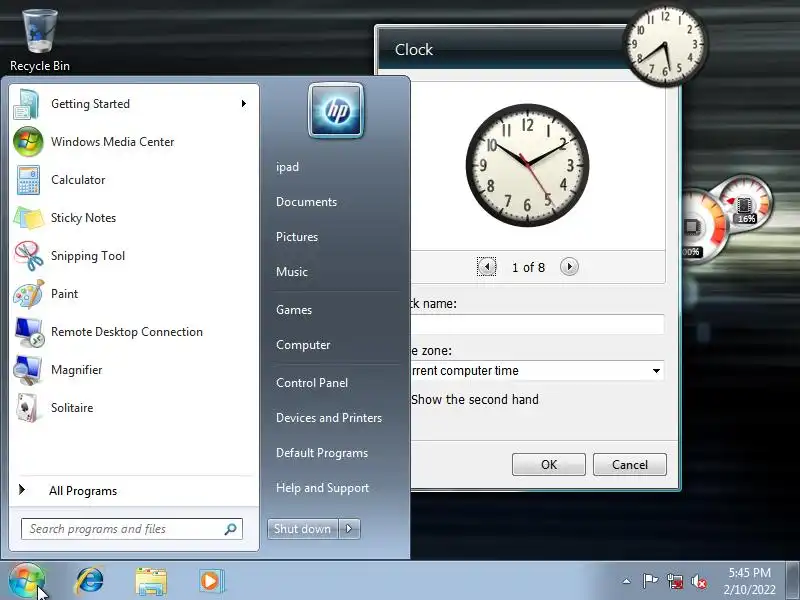Open the Paint palette icon
Viewport: 800px width, 600px height.
(x=29, y=294)
